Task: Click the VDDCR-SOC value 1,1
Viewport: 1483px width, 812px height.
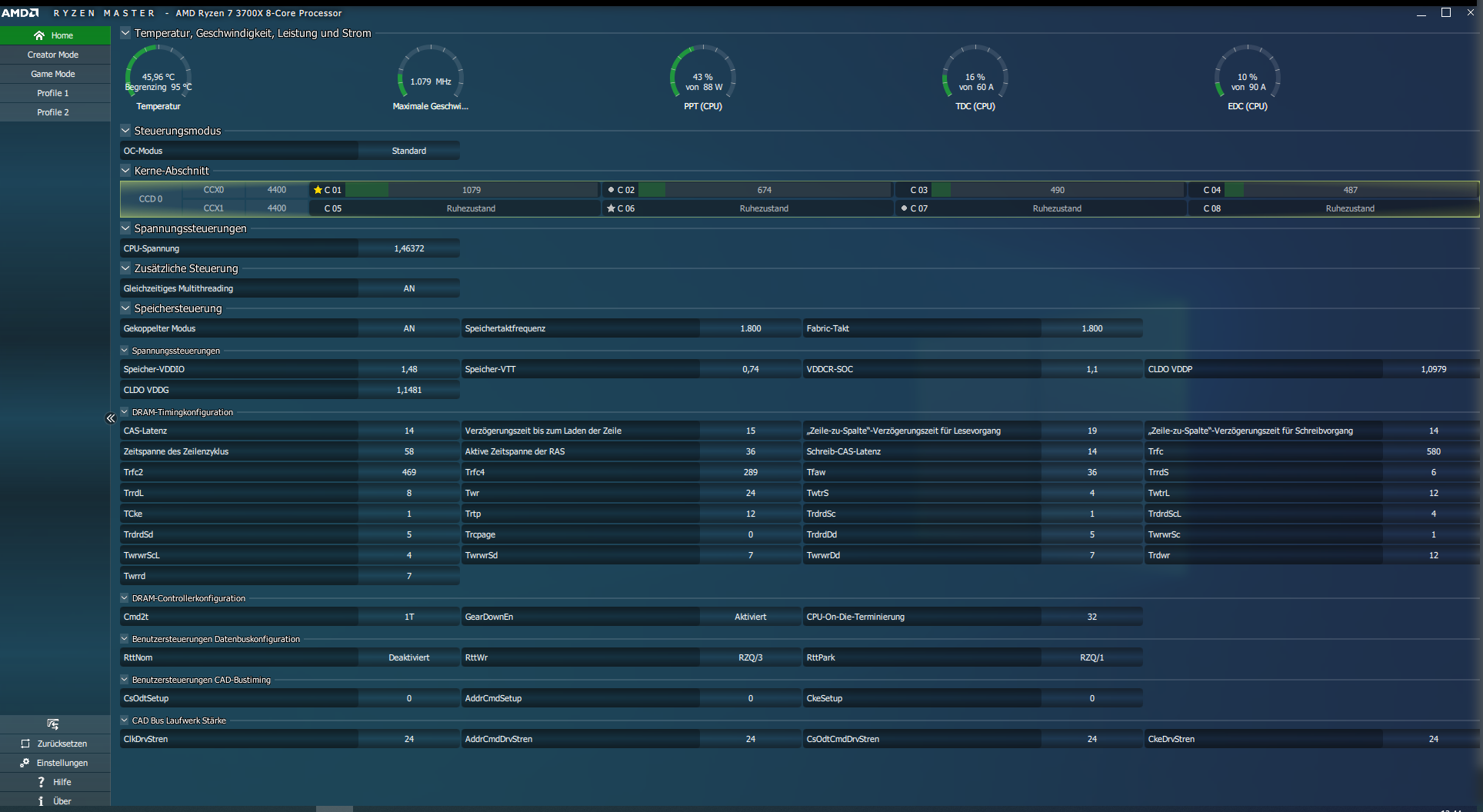Action: click(1092, 369)
